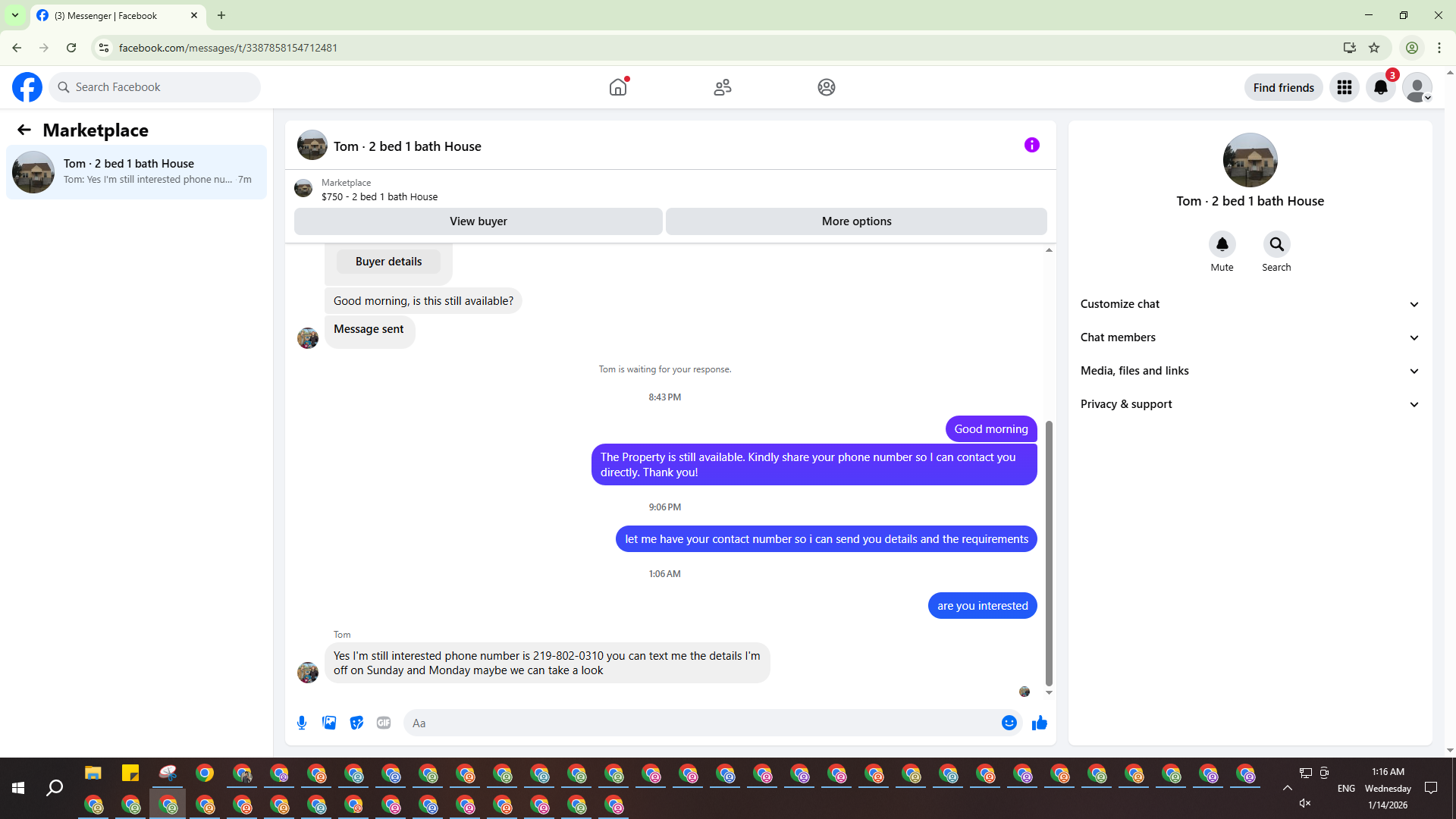Open the Facebook apps grid menu
The image size is (1456, 819).
(x=1344, y=87)
